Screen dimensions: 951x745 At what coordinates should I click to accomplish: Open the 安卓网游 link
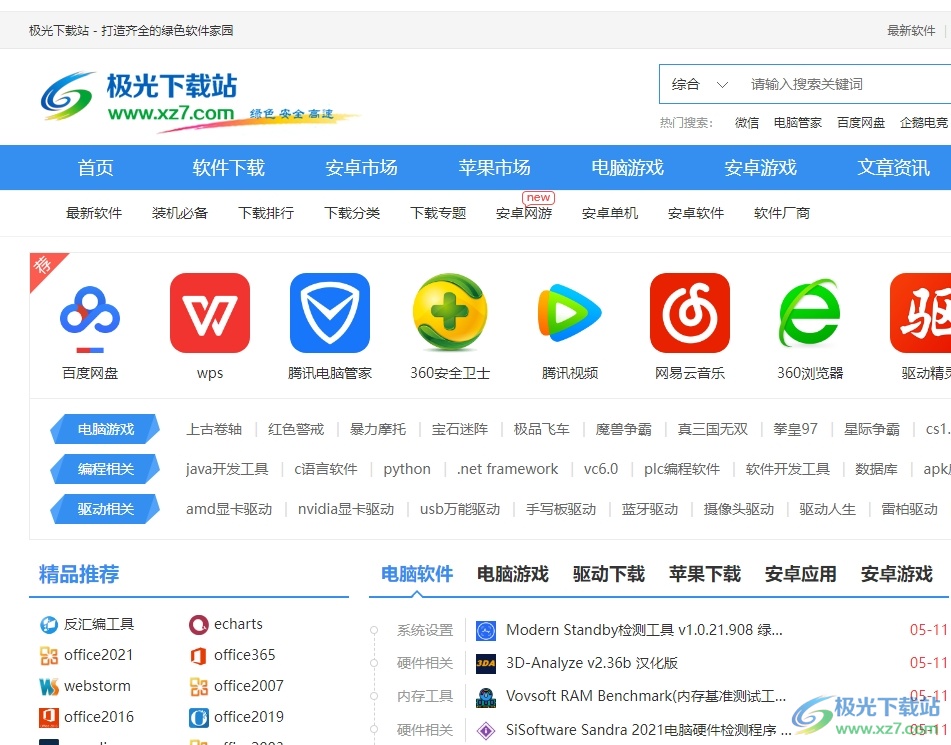524,213
